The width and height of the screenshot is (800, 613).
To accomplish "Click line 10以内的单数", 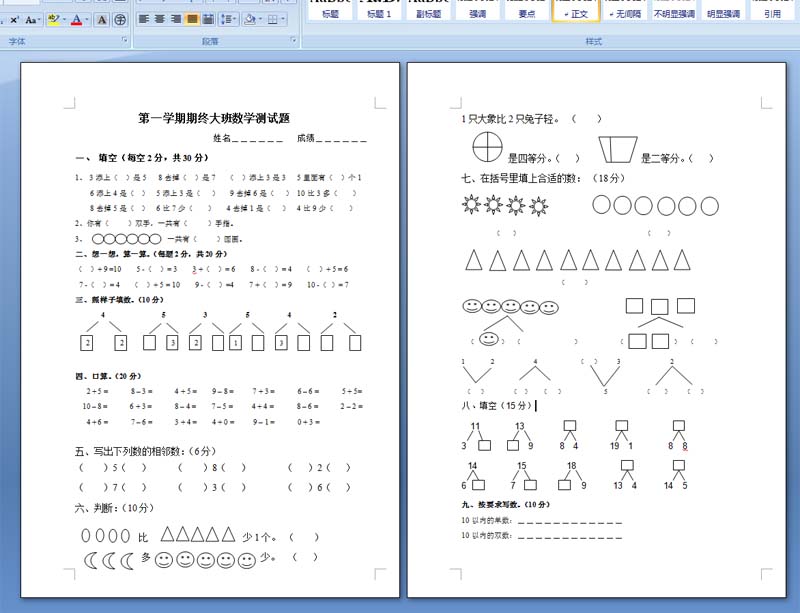I will 541,521.
